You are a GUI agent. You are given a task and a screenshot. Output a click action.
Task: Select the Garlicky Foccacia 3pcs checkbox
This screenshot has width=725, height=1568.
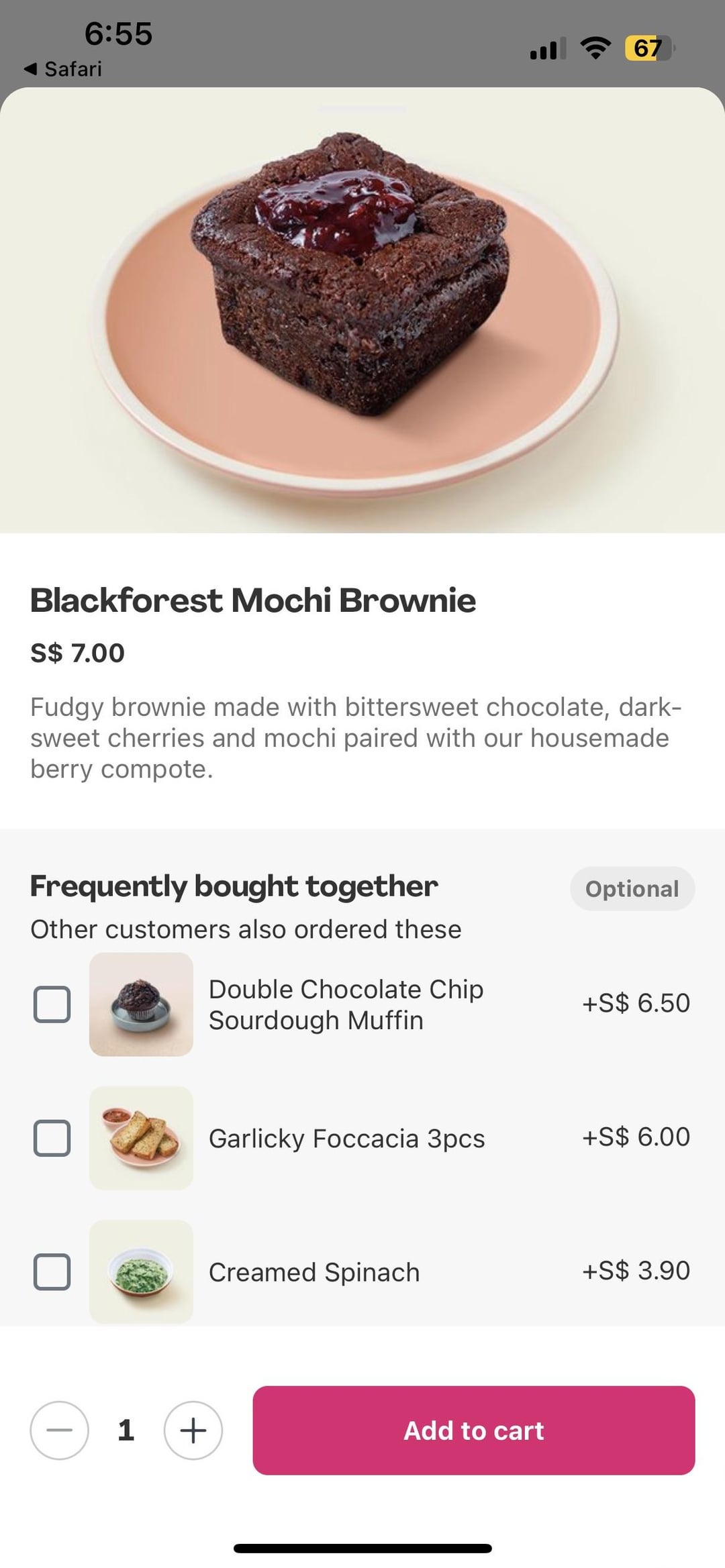tap(52, 1137)
